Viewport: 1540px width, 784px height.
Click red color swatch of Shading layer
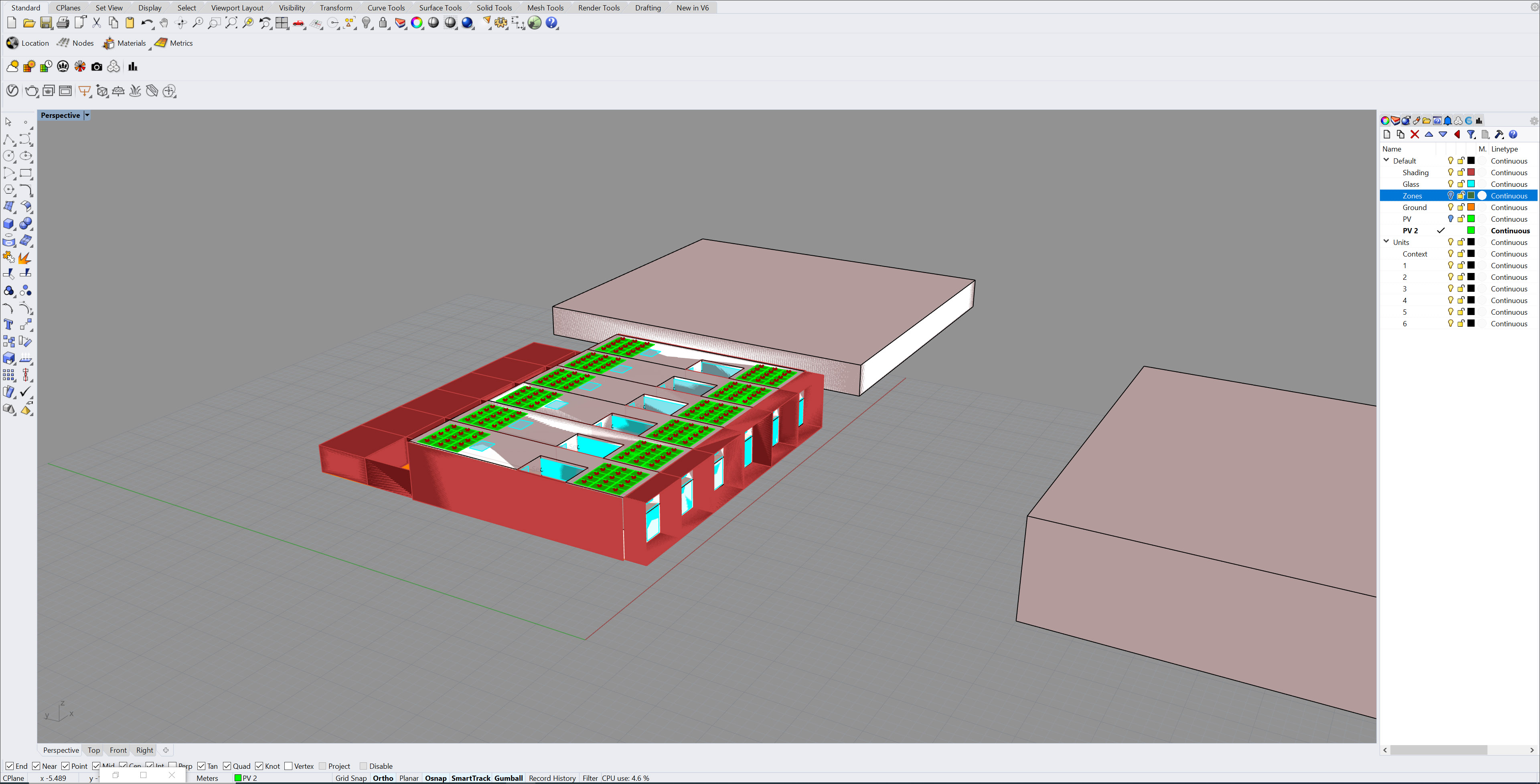tap(1471, 172)
